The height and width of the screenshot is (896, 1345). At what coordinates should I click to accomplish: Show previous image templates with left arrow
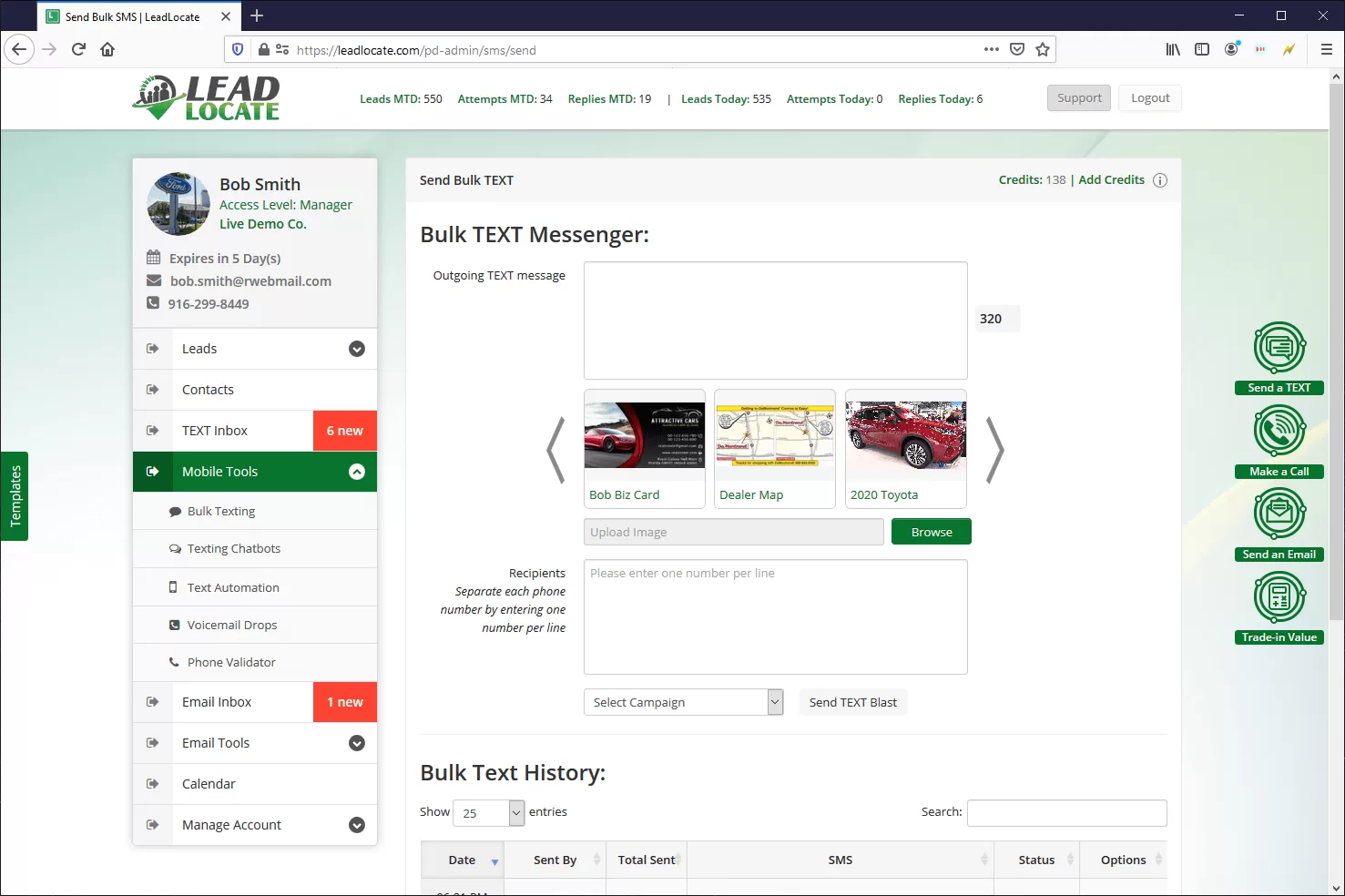coord(555,450)
